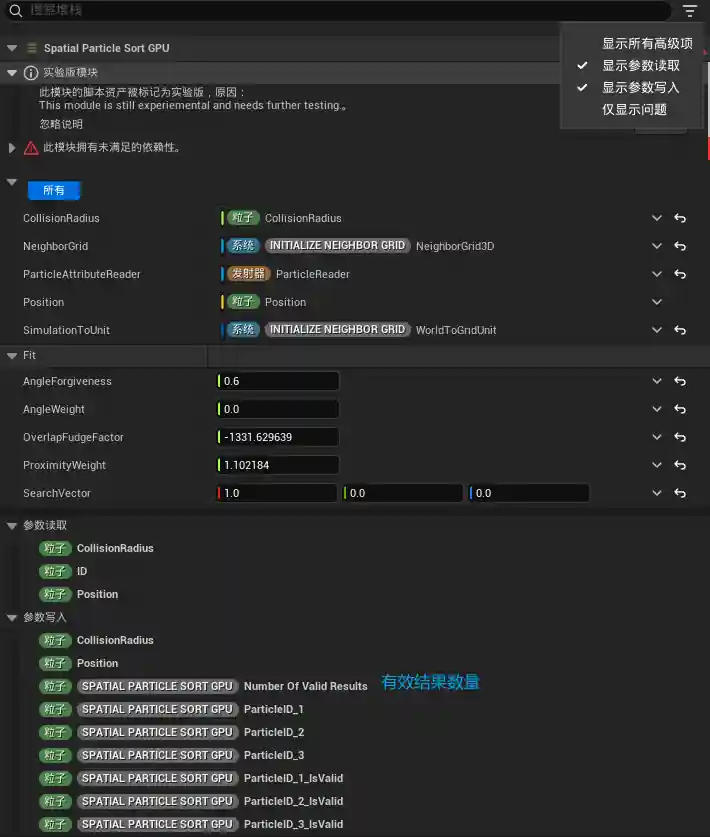Collapse the 参数读取 section
Screen dimensions: 710x837
coord(12,525)
